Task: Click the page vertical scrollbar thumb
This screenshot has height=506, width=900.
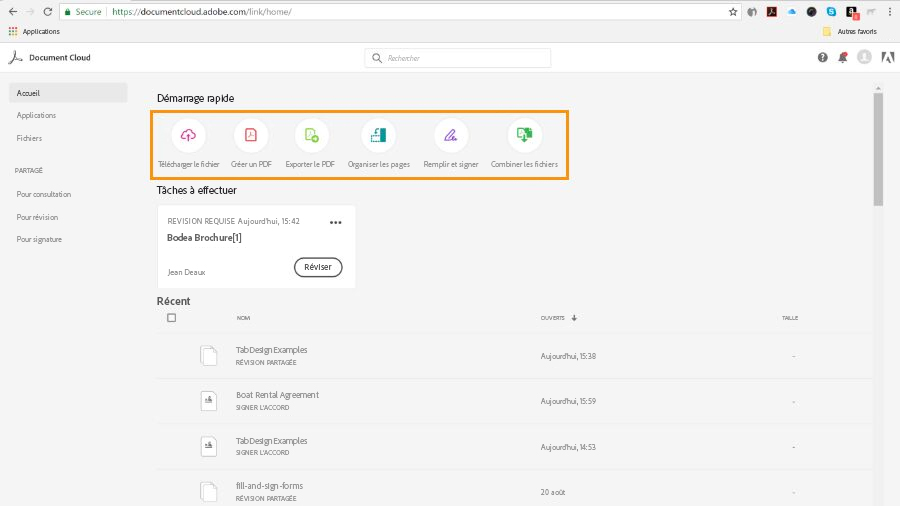Action: point(878,149)
